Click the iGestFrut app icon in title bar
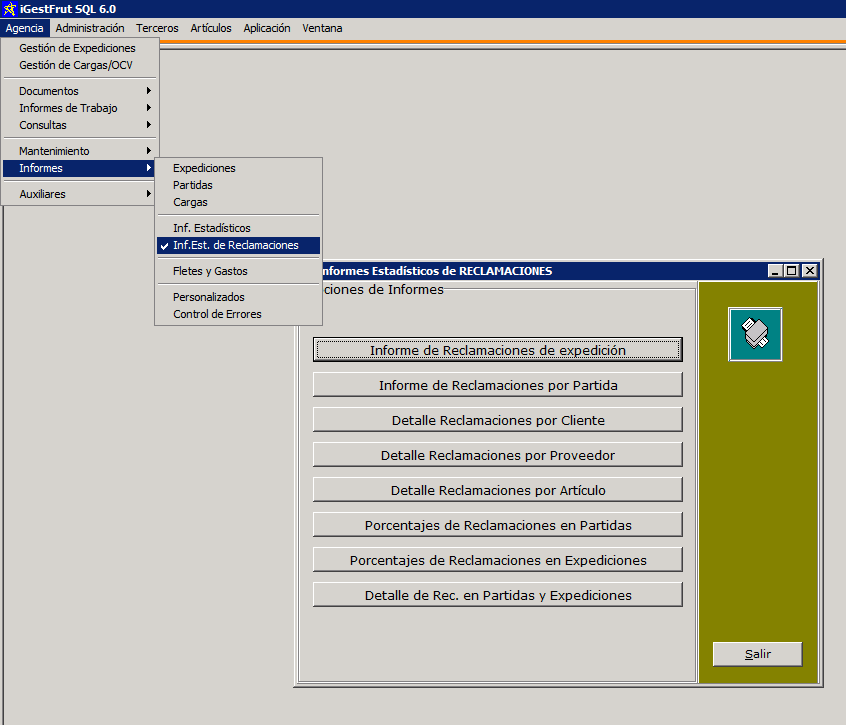The image size is (846, 725). click(x=9, y=9)
